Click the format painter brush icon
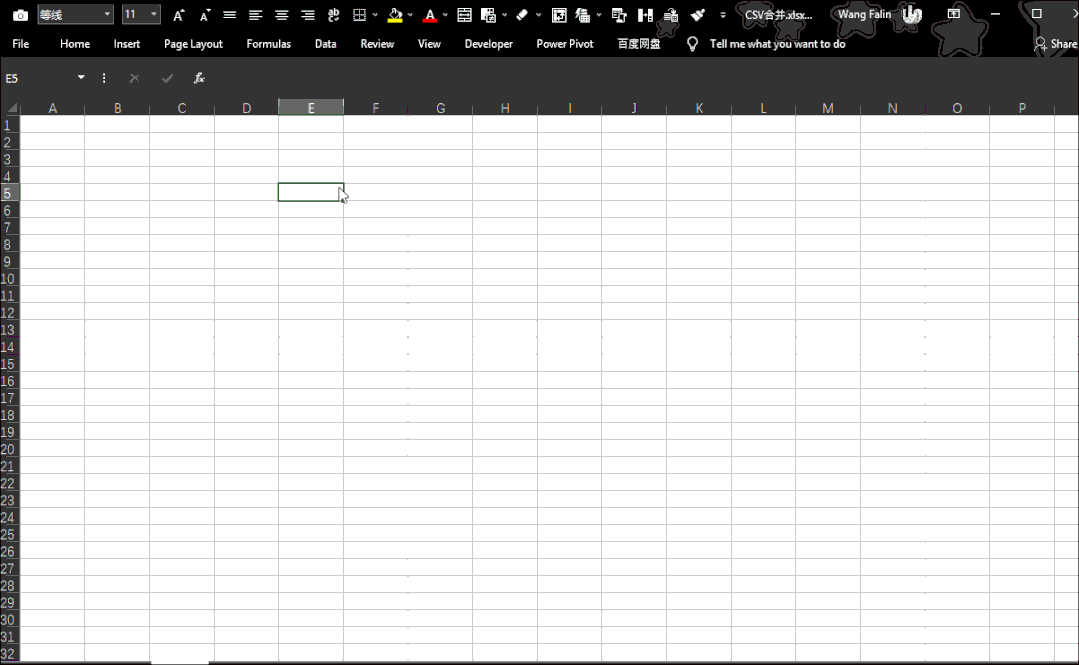 click(x=697, y=14)
